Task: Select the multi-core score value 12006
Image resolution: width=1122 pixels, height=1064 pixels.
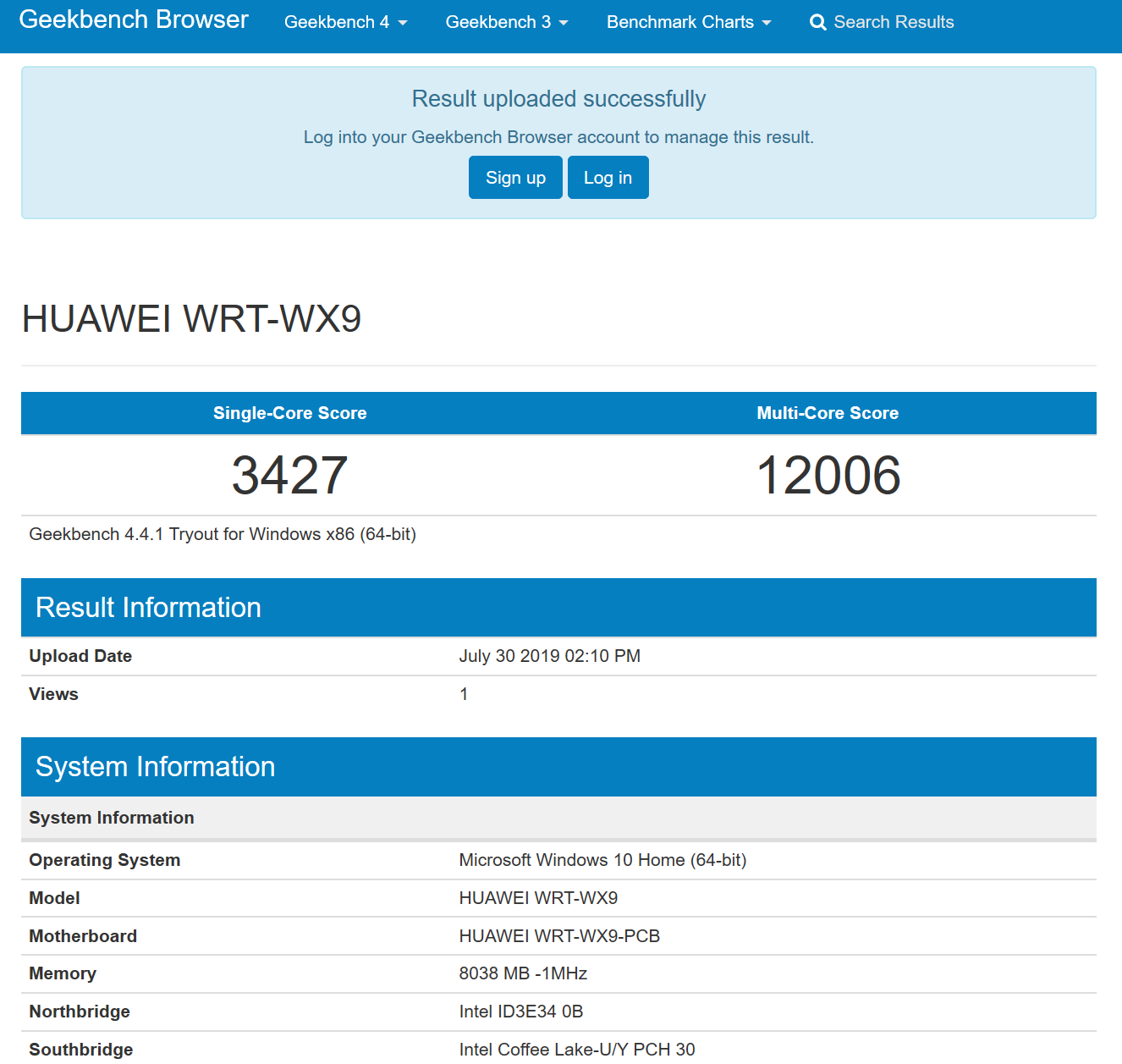Action: click(828, 475)
